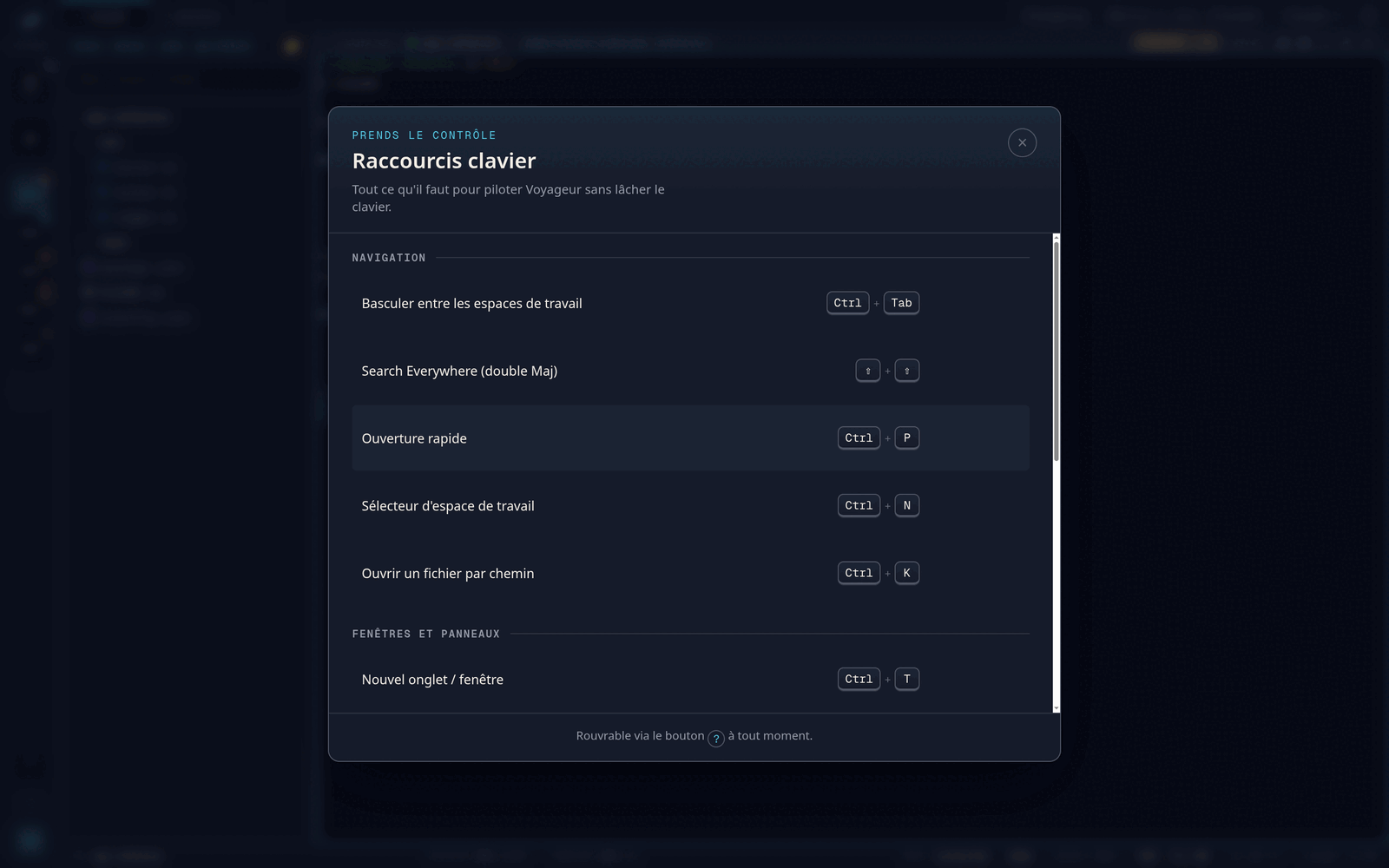Click the Fenêtres et panneaux section header

426,634
